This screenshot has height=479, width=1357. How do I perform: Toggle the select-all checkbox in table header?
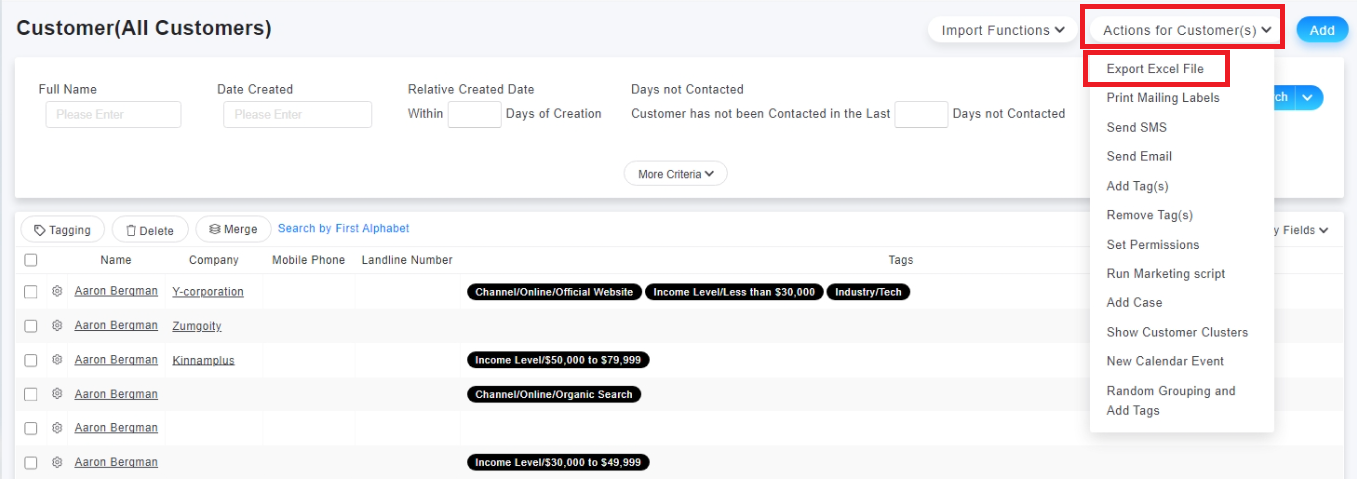(x=31, y=260)
